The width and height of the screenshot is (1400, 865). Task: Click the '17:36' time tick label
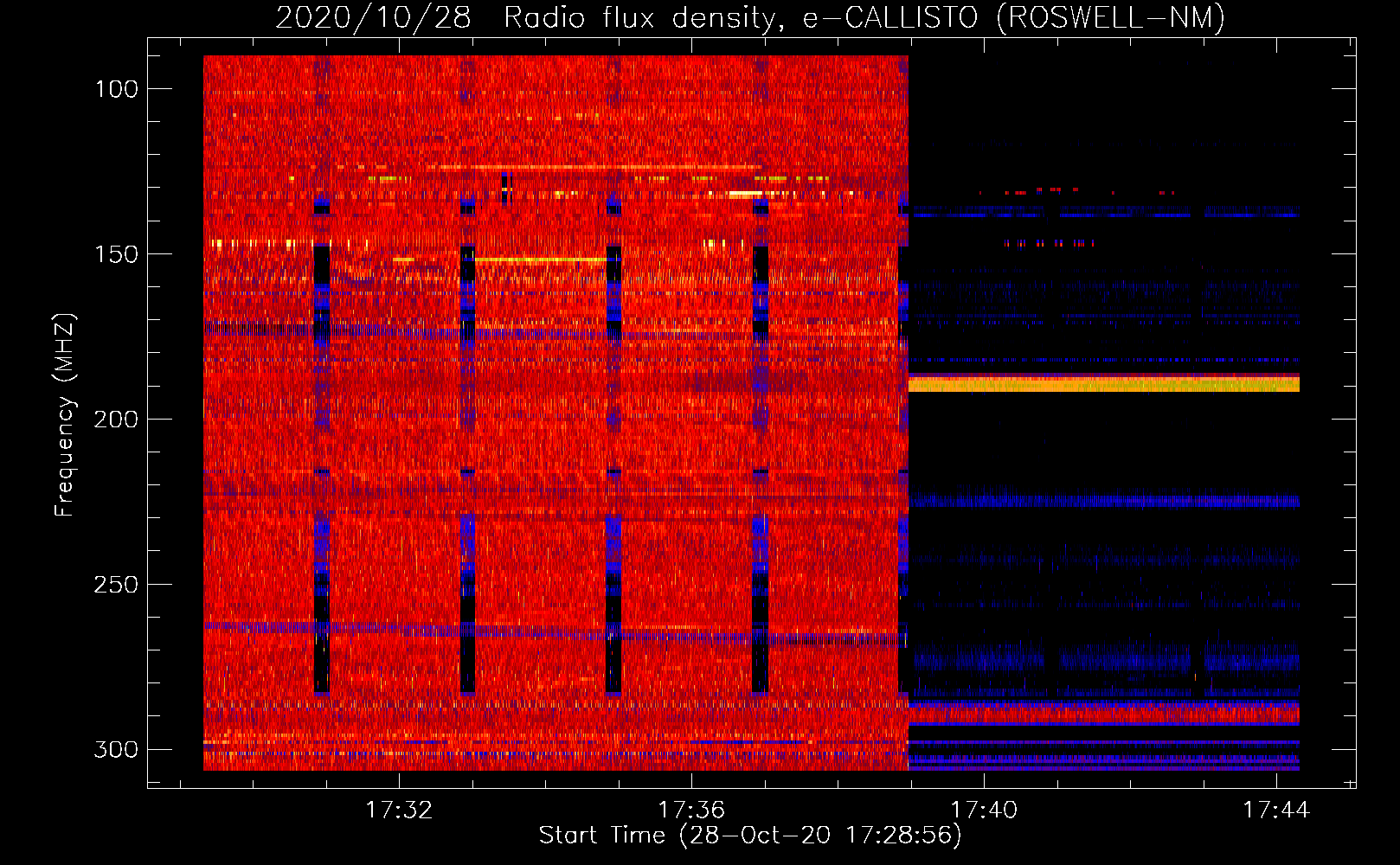690,810
